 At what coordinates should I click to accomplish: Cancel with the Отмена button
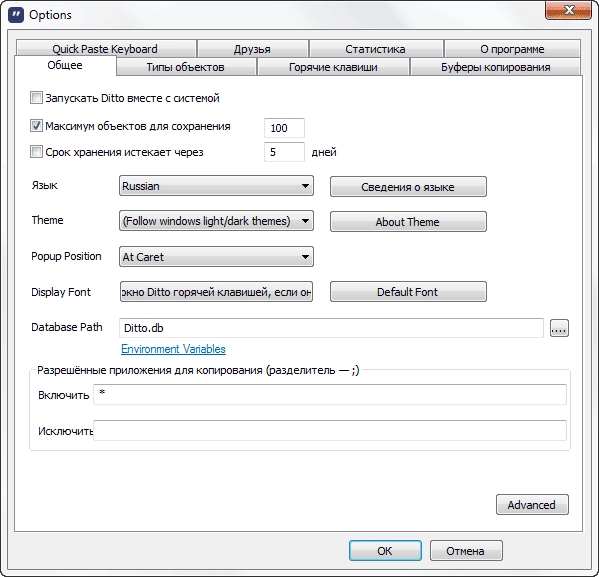[x=466, y=551]
